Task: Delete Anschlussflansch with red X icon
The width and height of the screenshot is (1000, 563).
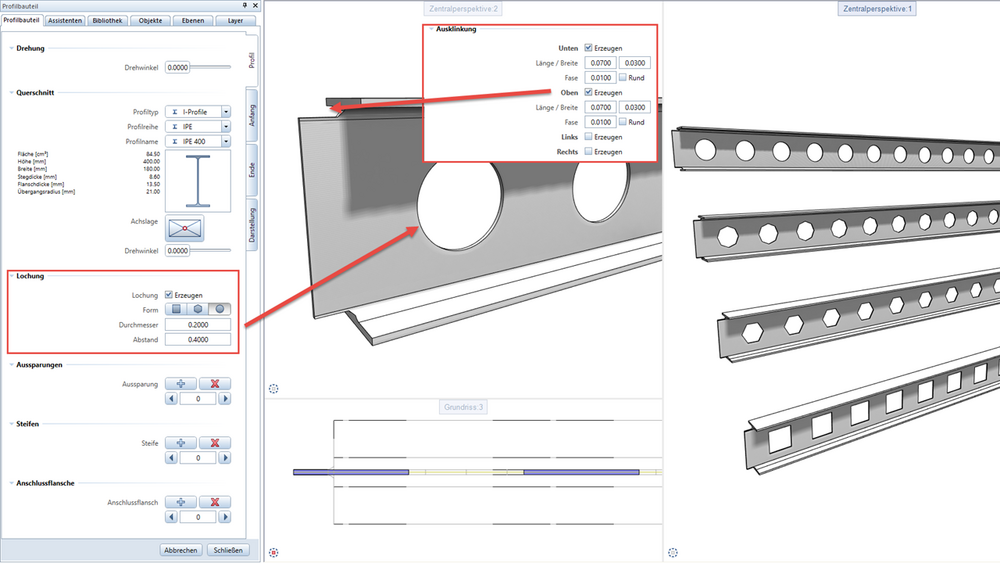Action: pyautogui.click(x=215, y=502)
